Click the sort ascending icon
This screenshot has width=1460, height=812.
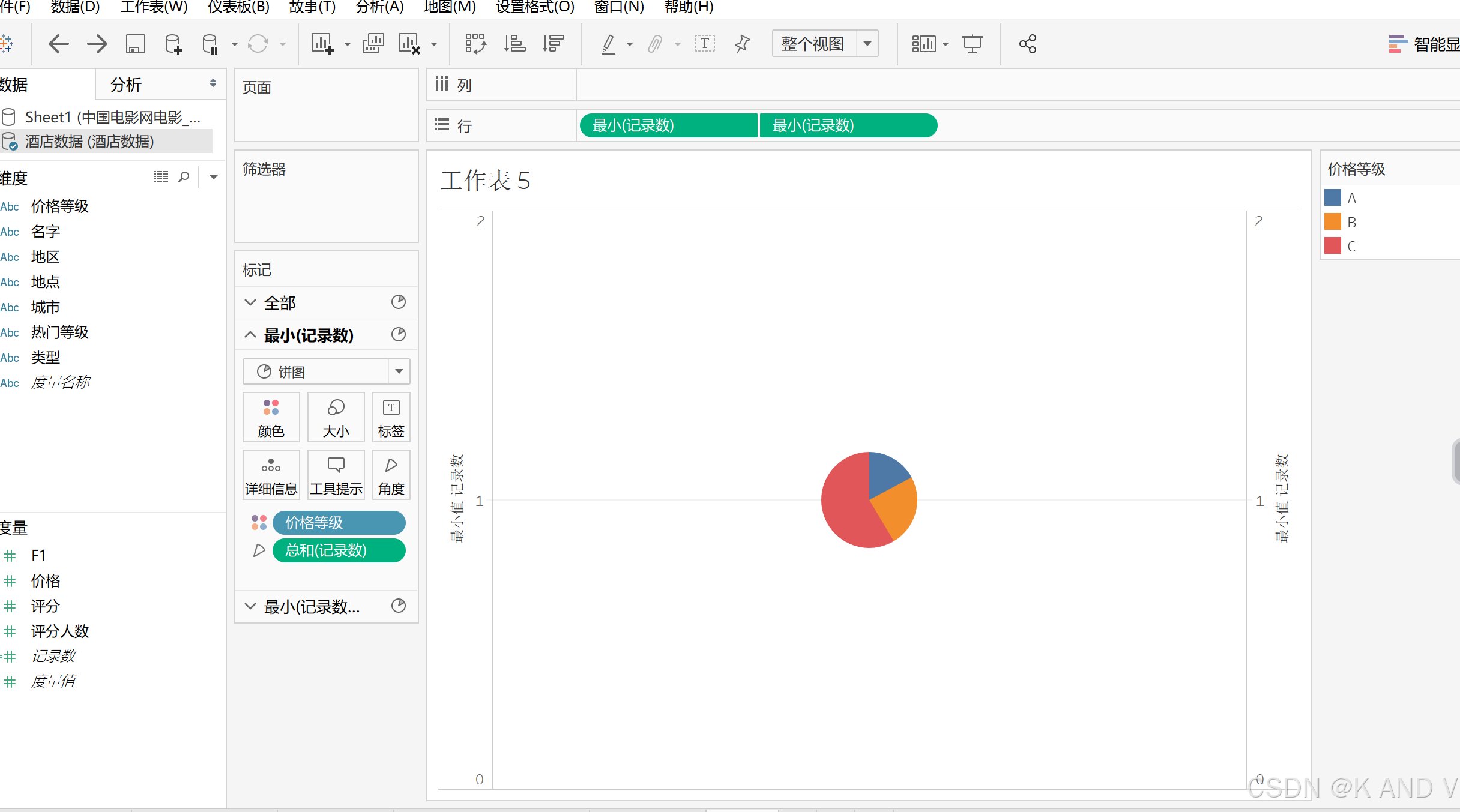coord(514,44)
